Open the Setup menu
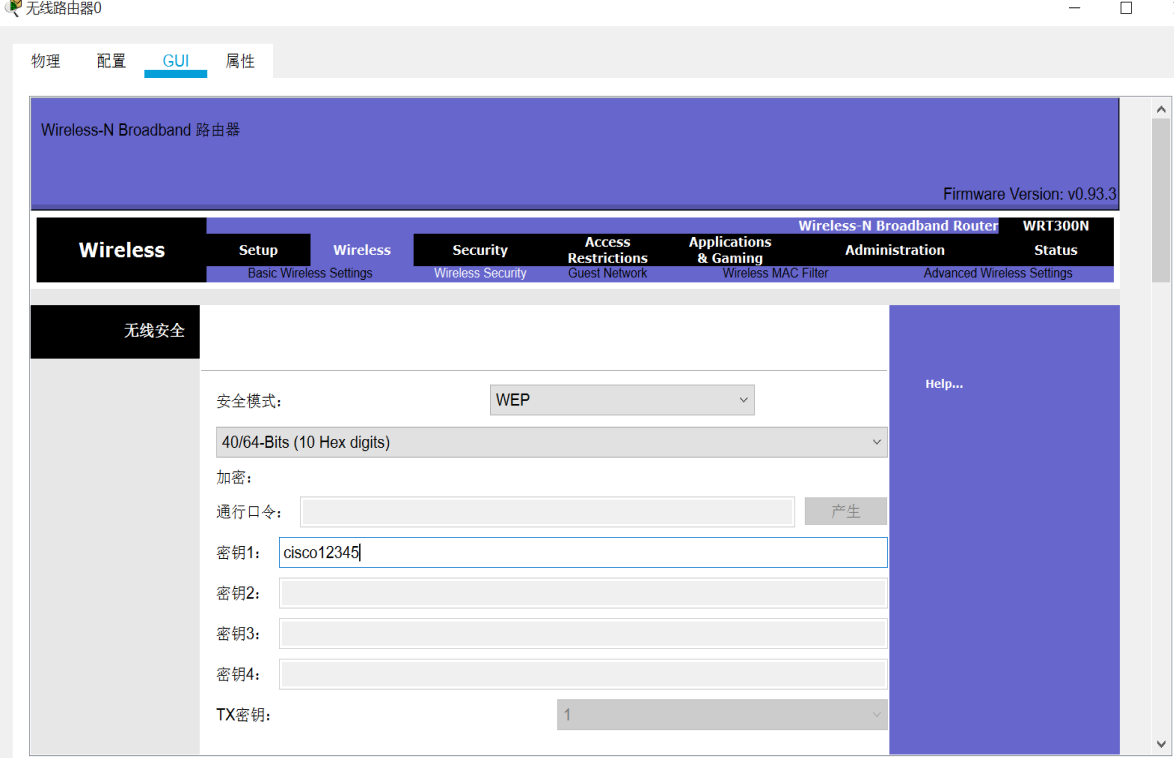This screenshot has height=758, width=1174. tap(258, 250)
